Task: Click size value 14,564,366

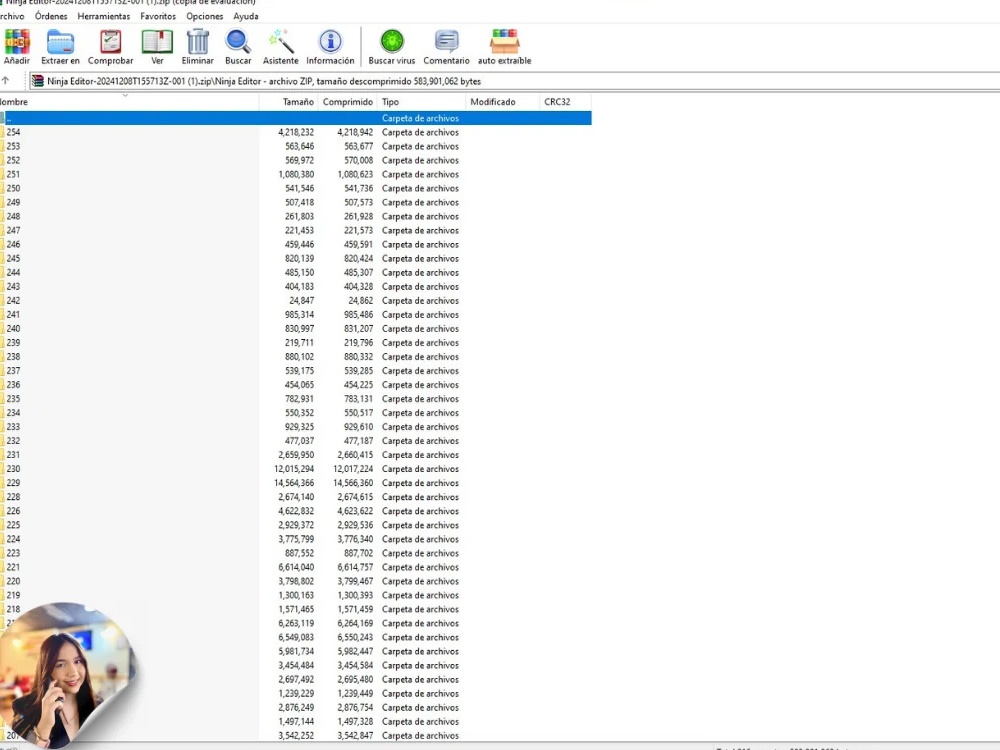Action: tap(294, 483)
